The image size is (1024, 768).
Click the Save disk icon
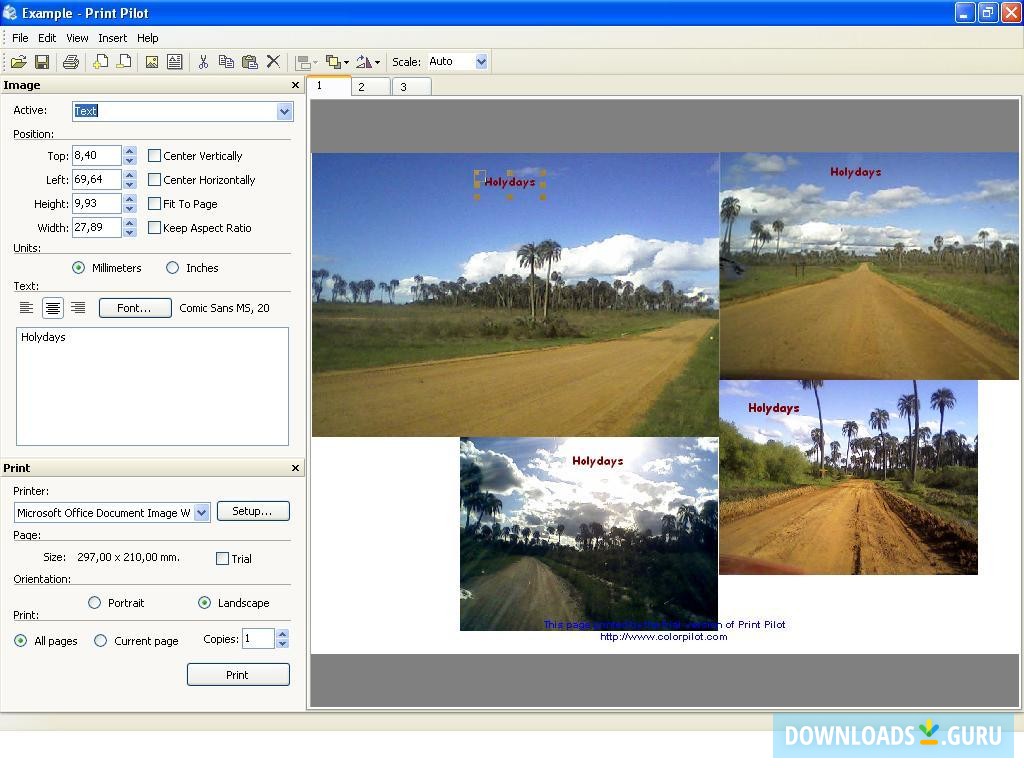coord(42,62)
